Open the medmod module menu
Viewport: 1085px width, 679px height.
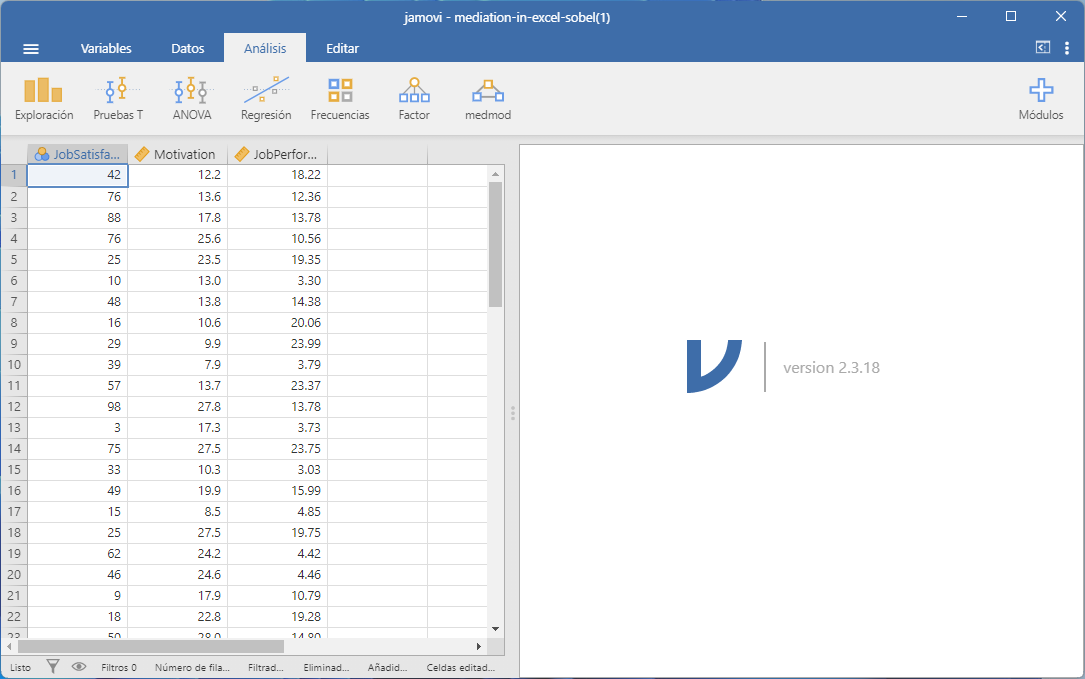(x=488, y=99)
